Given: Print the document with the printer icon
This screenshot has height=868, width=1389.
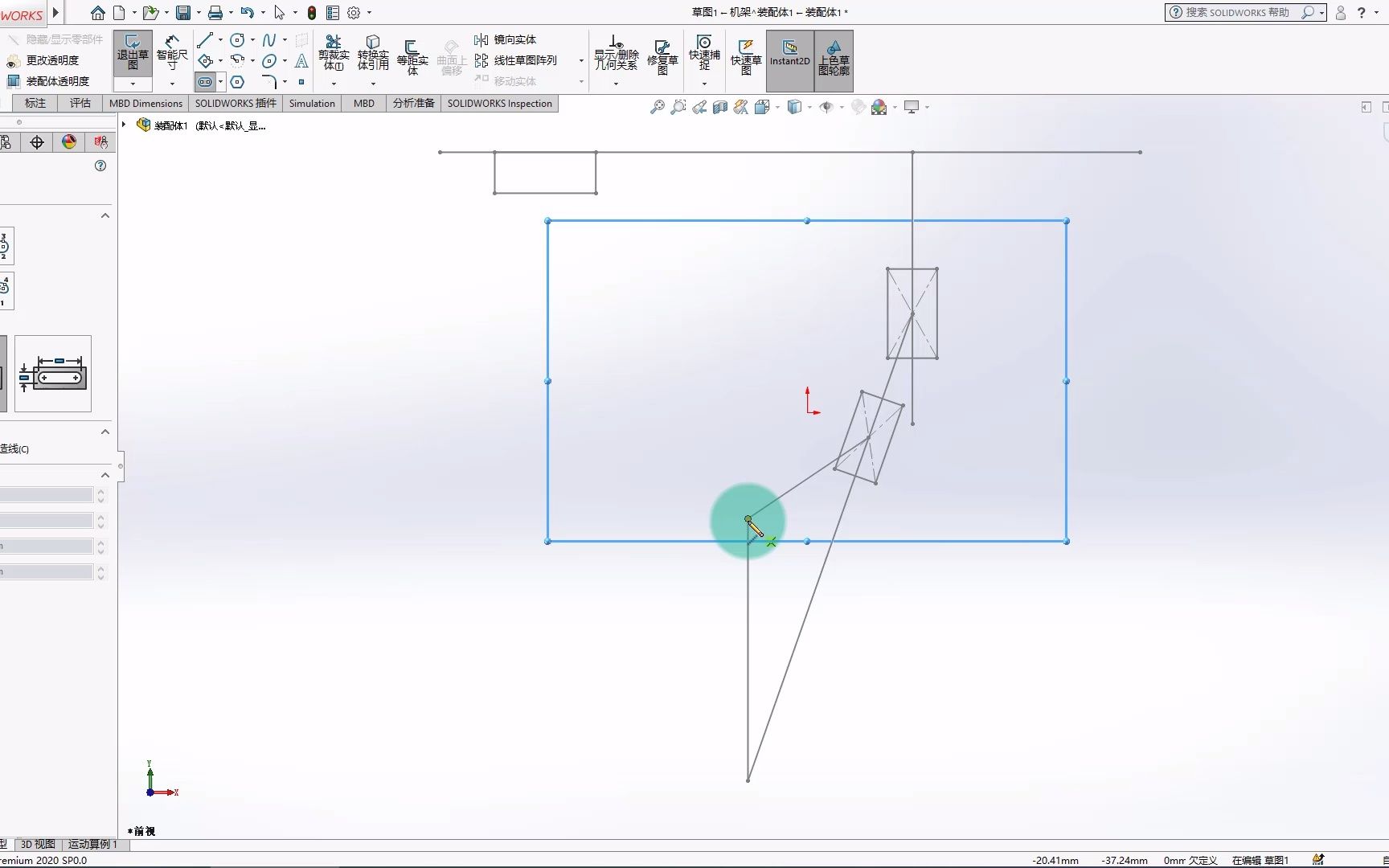Looking at the screenshot, I should pos(215,13).
